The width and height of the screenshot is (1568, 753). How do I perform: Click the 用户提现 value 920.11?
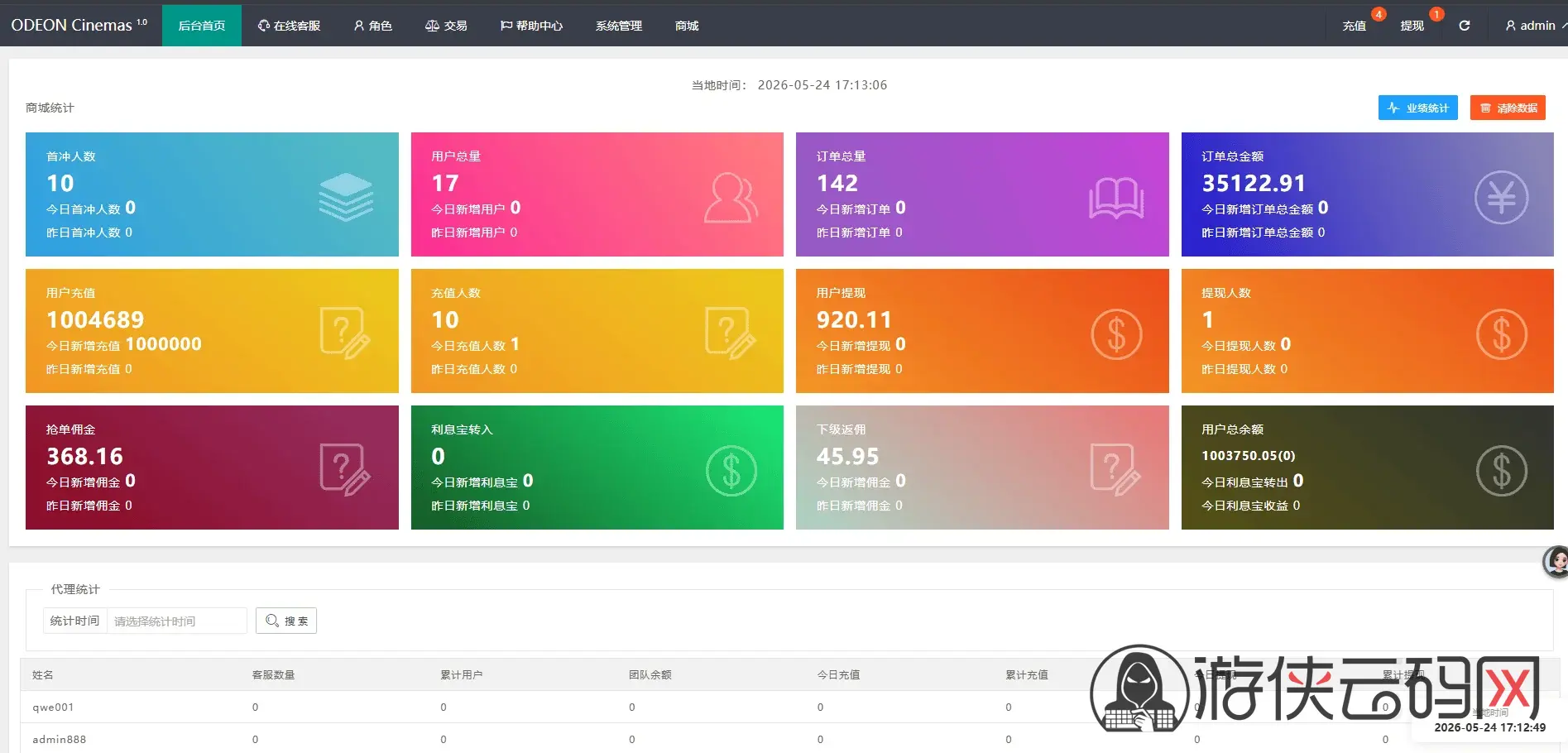tap(854, 319)
